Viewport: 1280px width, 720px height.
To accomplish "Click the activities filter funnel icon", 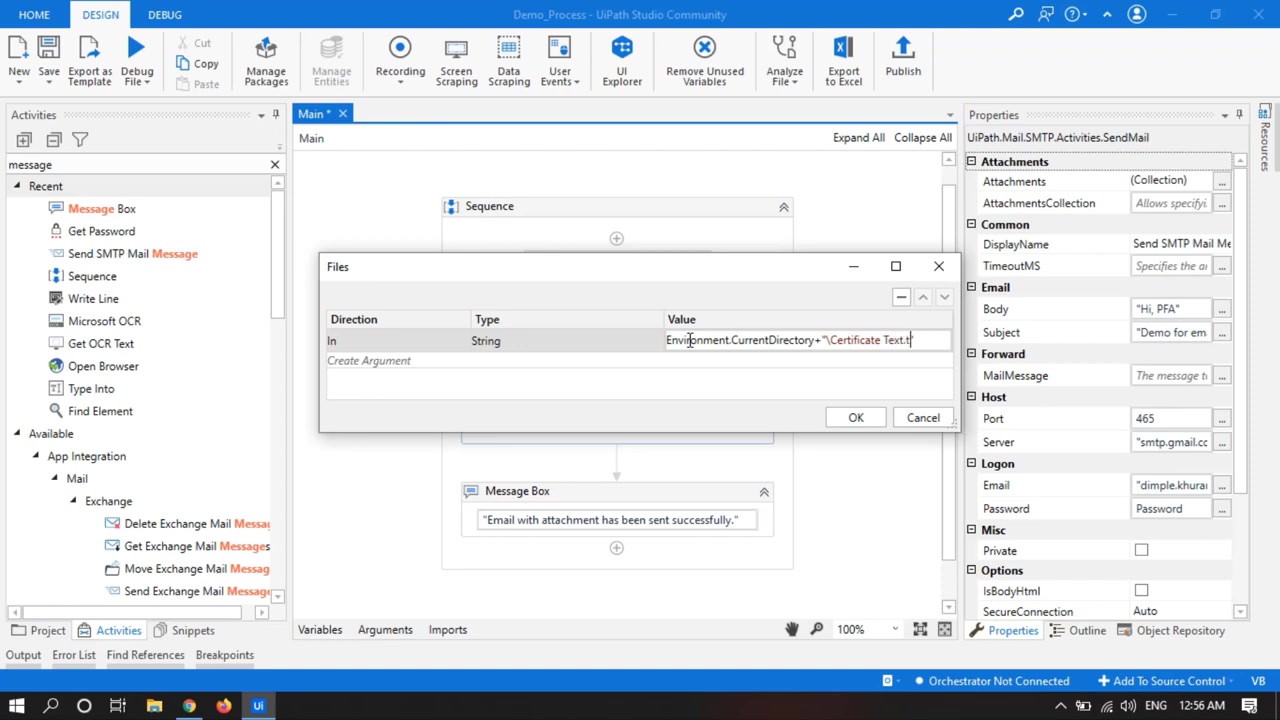I will (80, 140).
